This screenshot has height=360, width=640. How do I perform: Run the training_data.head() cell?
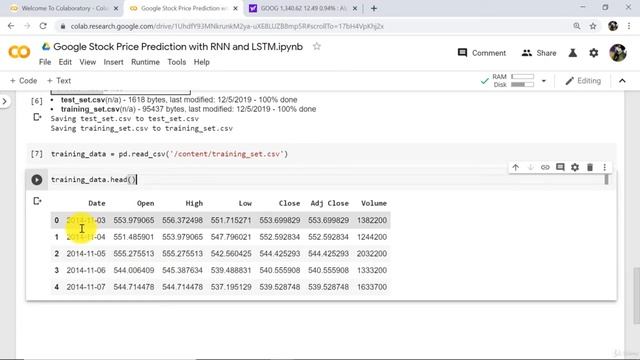point(37,180)
